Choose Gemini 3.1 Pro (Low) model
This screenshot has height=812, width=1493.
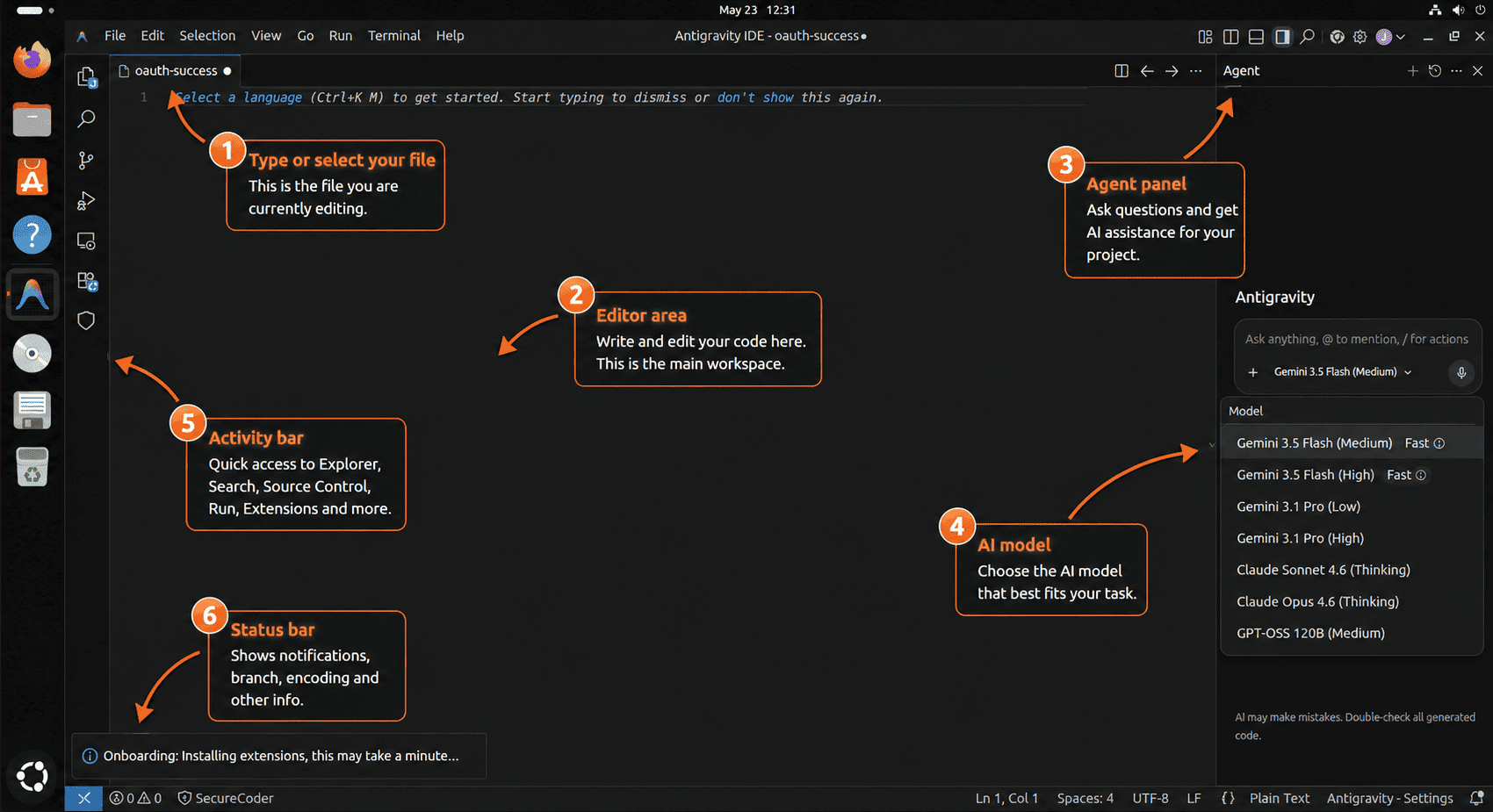1352,507
